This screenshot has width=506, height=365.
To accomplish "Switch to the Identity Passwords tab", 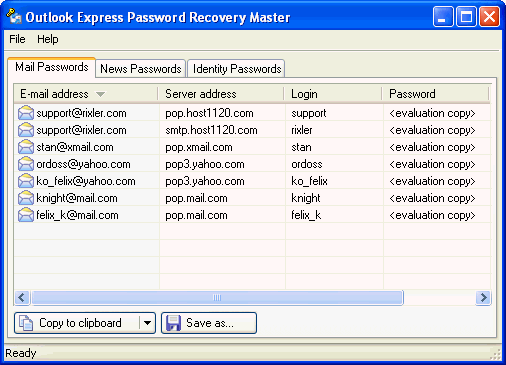I will pyautogui.click(x=236, y=69).
